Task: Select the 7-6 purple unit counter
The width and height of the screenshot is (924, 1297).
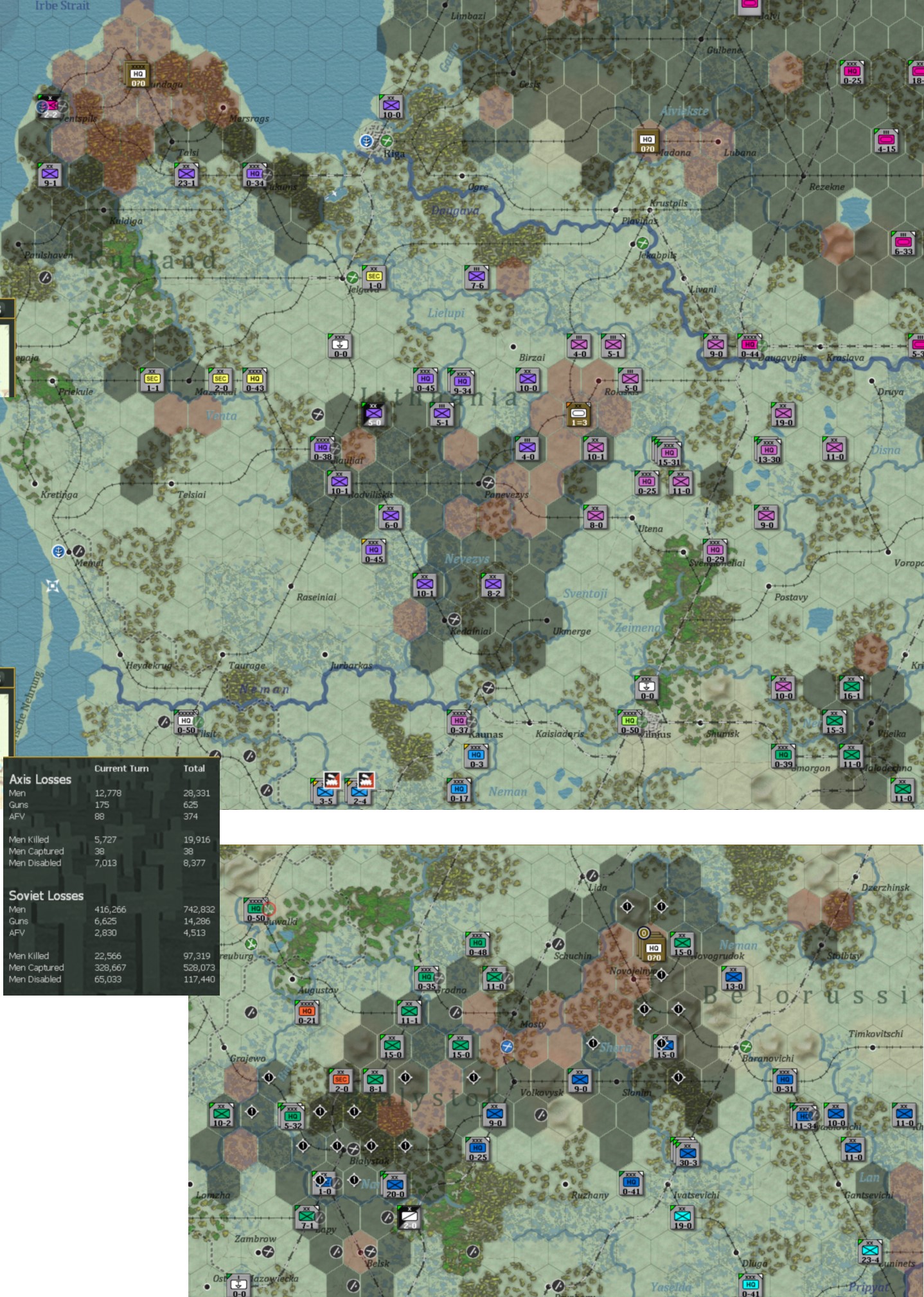Action: 477,278
